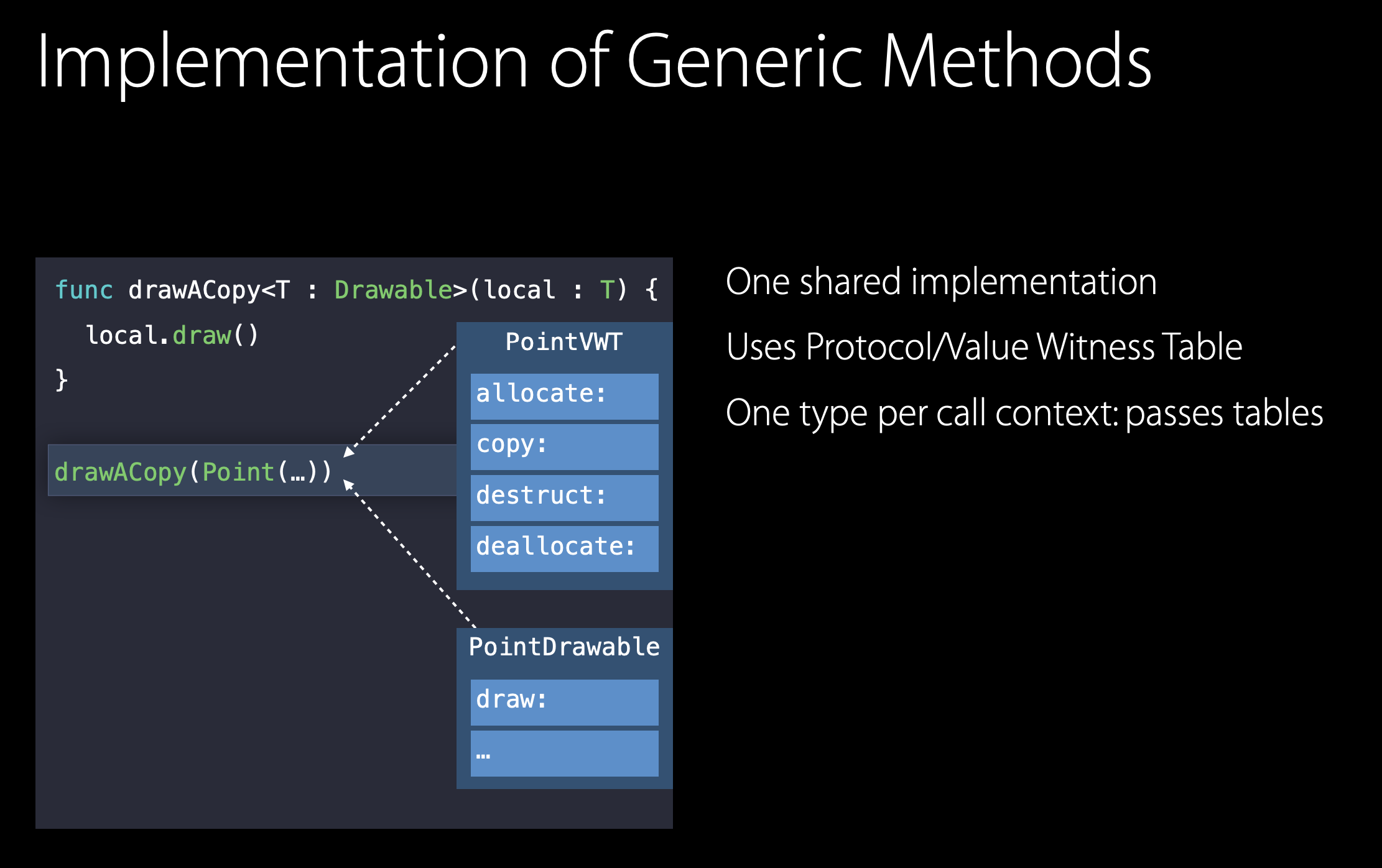Click the text "Uses Protocol/Value Witness Table"

pos(983,347)
